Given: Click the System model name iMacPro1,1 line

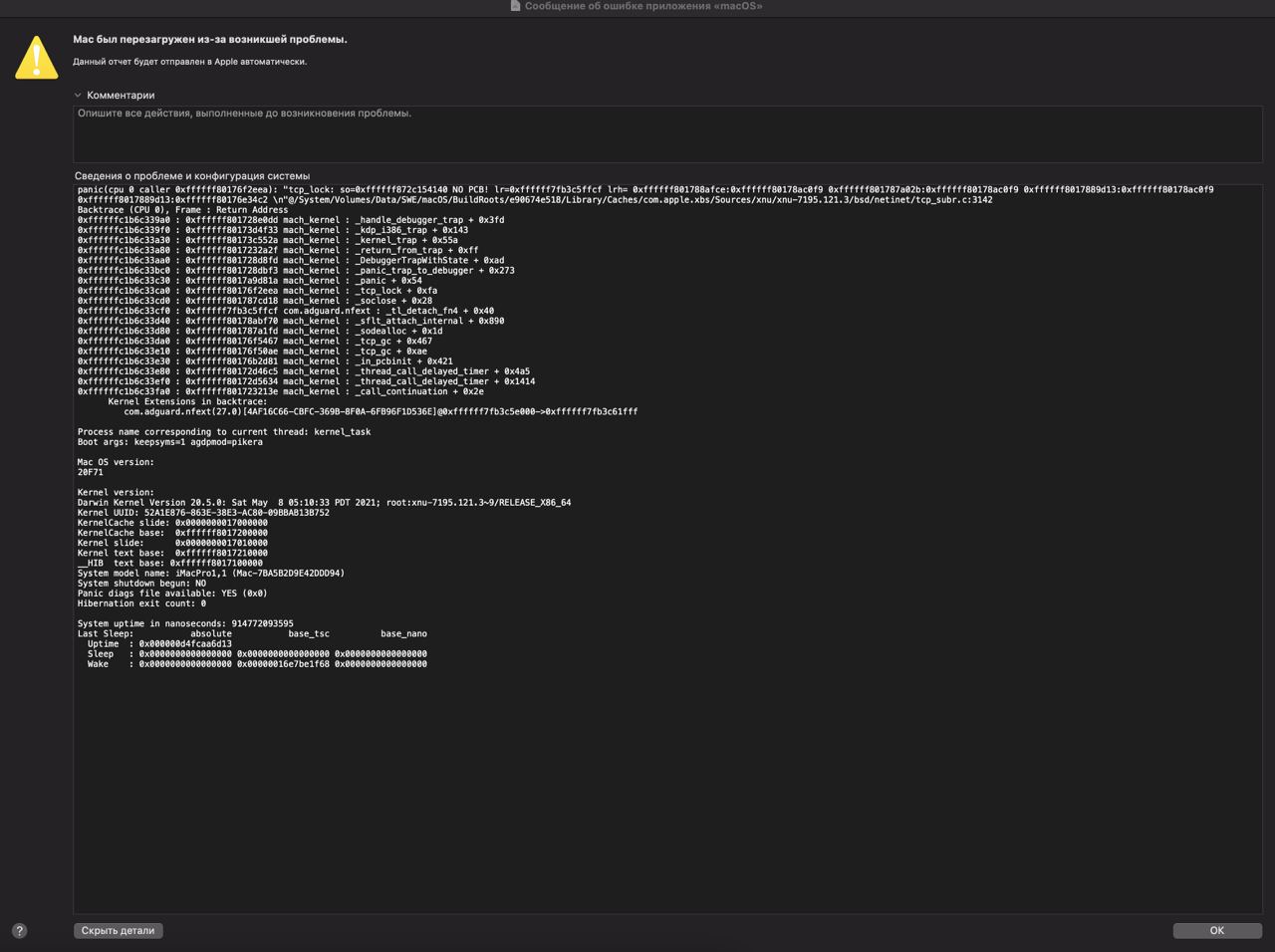Looking at the screenshot, I should [x=211, y=574].
